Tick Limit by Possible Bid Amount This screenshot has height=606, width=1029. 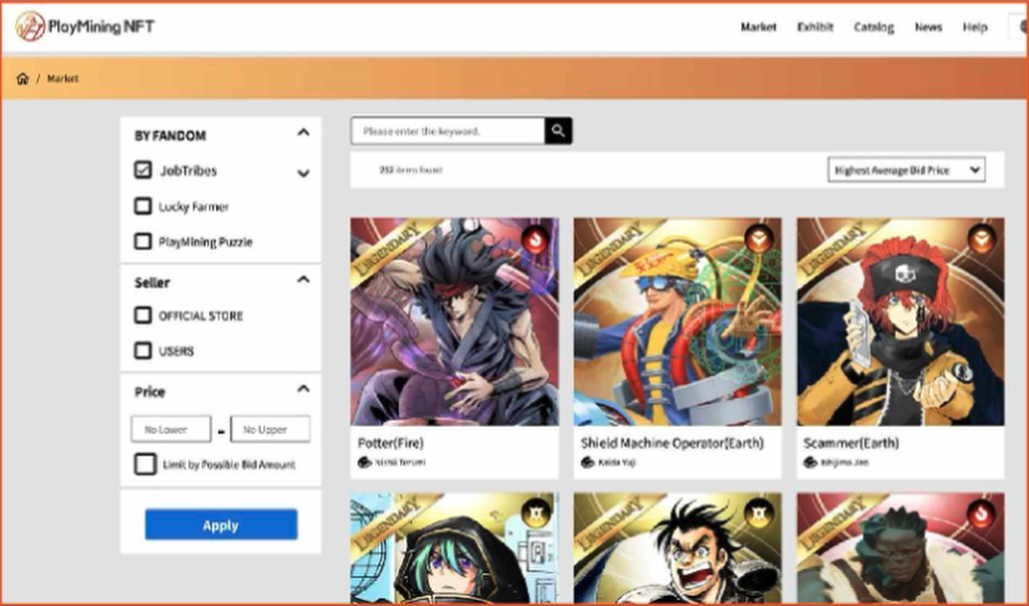point(145,464)
